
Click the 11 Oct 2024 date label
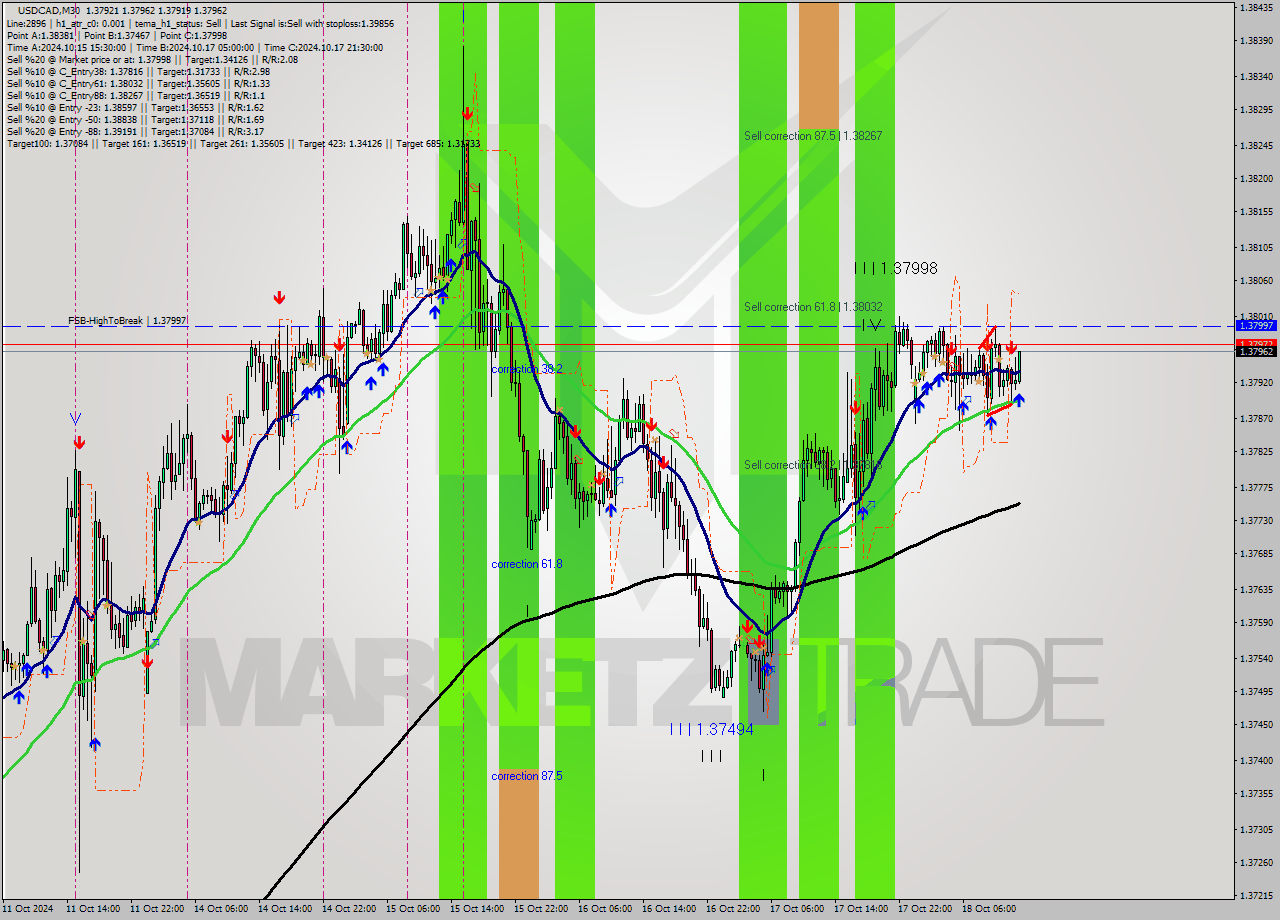click(x=27, y=909)
